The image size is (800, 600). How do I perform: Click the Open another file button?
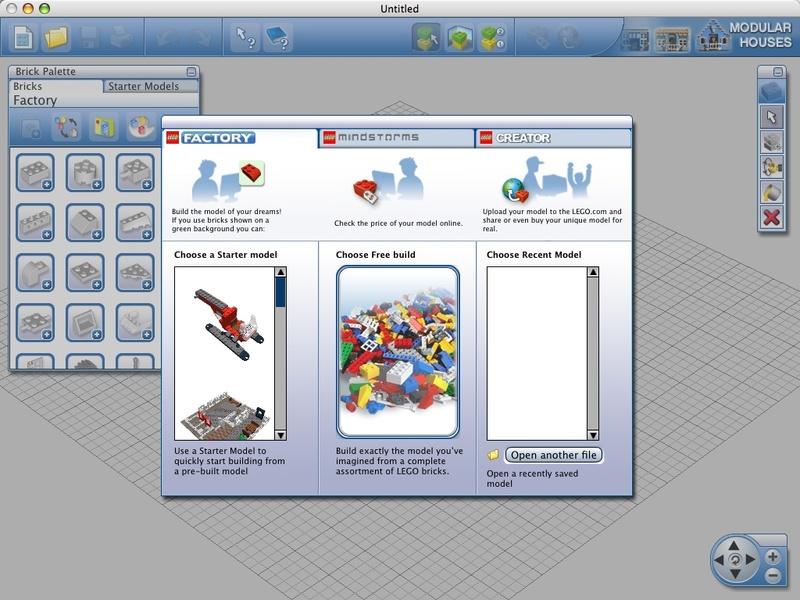point(554,455)
